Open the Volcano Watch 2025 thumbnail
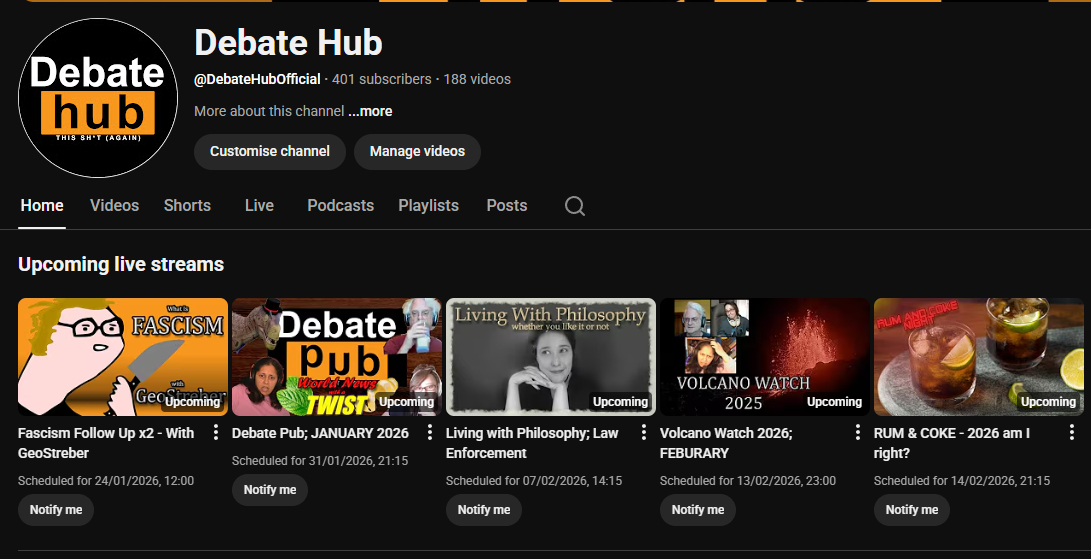Screen dimensions: 1091x559 coord(764,356)
